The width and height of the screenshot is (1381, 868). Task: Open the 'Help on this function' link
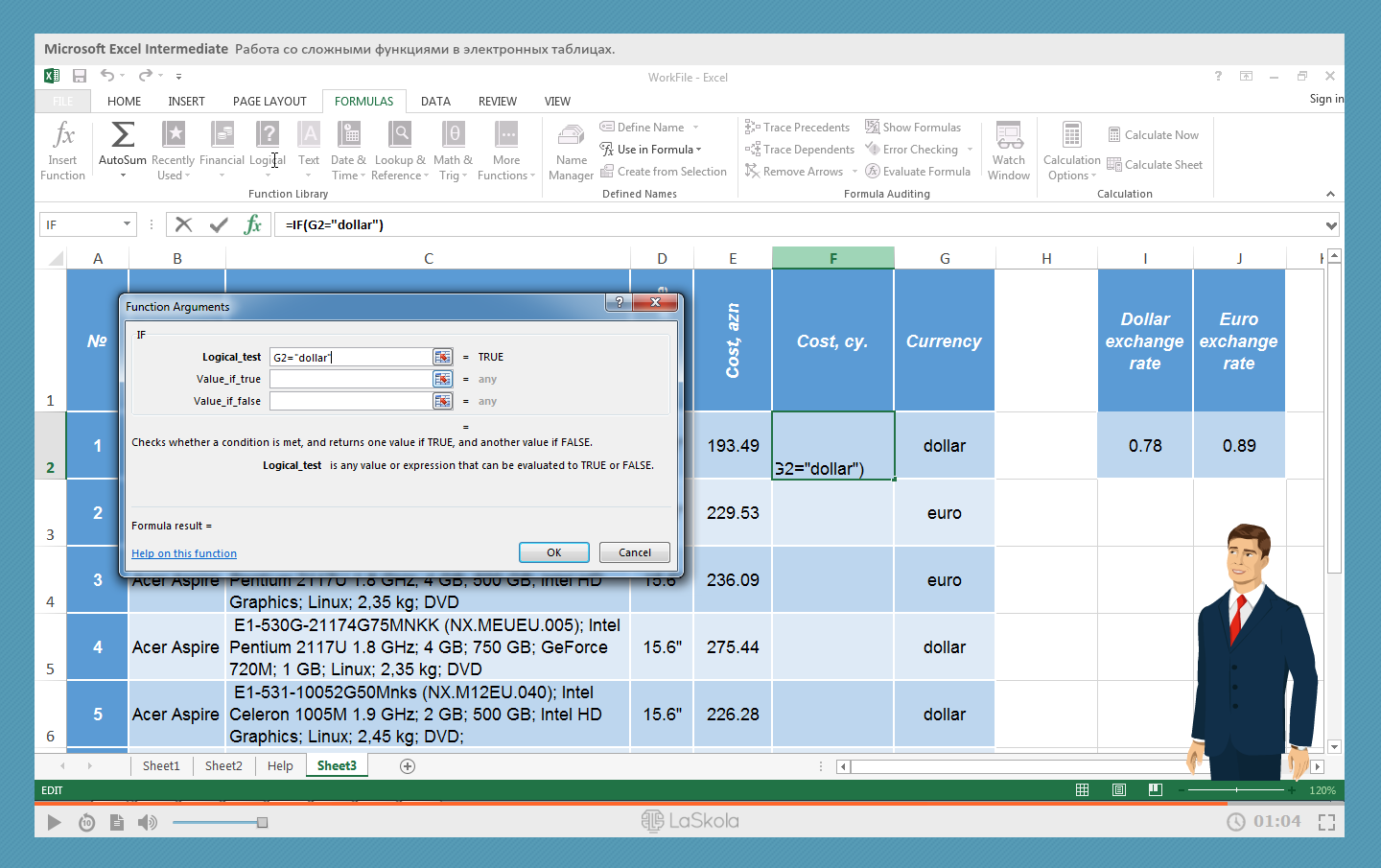coord(184,554)
